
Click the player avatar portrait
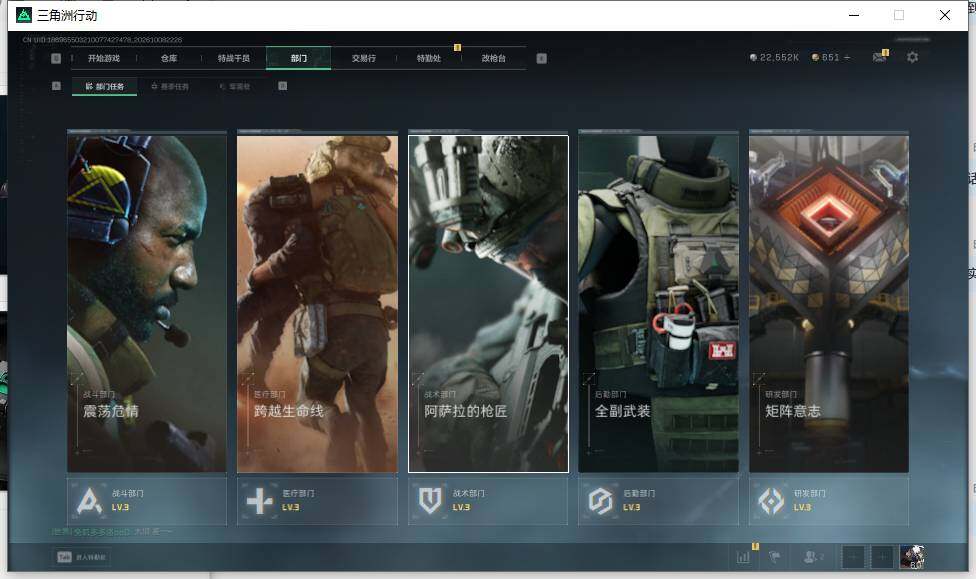tap(912, 557)
